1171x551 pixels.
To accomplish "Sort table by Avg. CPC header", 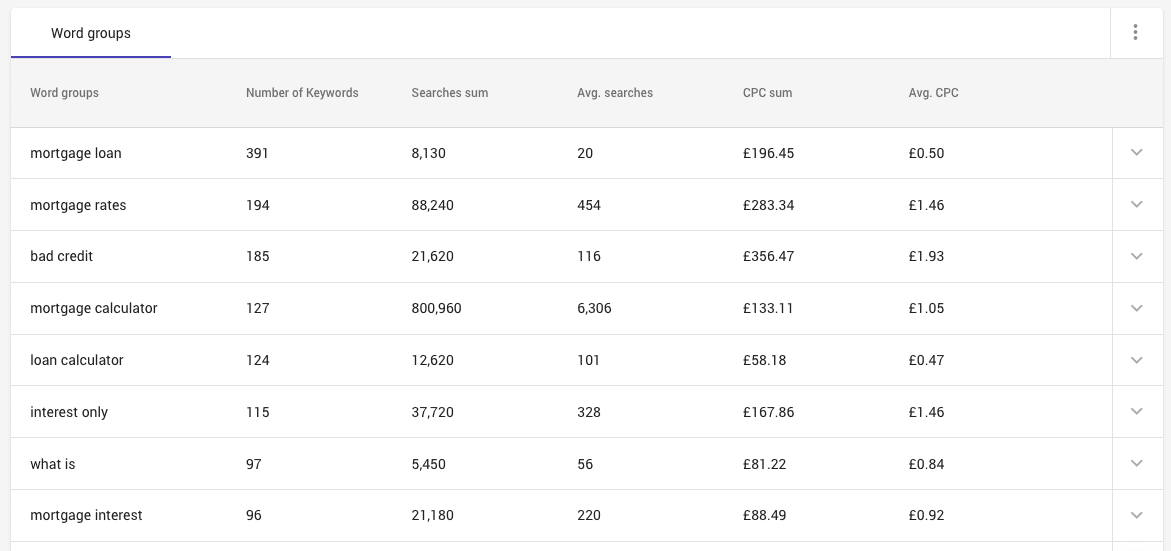I will pos(933,93).
